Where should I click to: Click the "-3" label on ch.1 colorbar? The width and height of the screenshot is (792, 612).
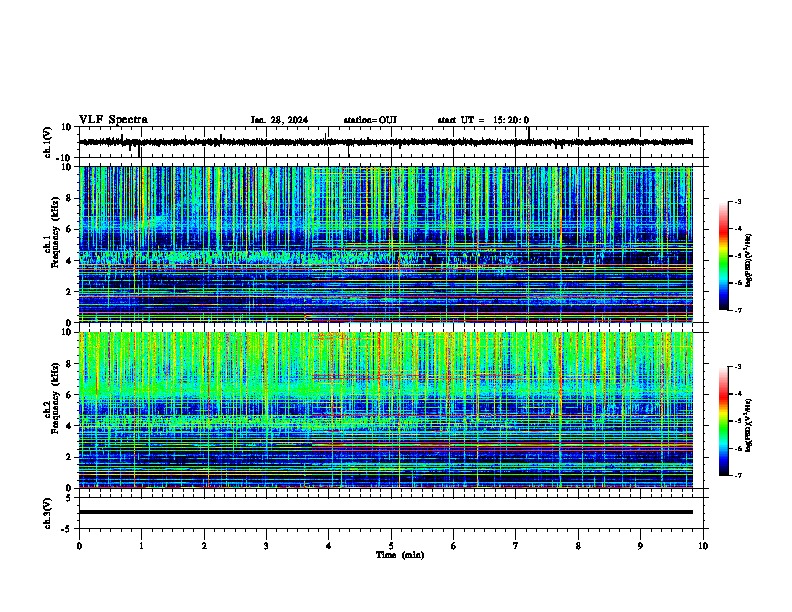pos(738,201)
